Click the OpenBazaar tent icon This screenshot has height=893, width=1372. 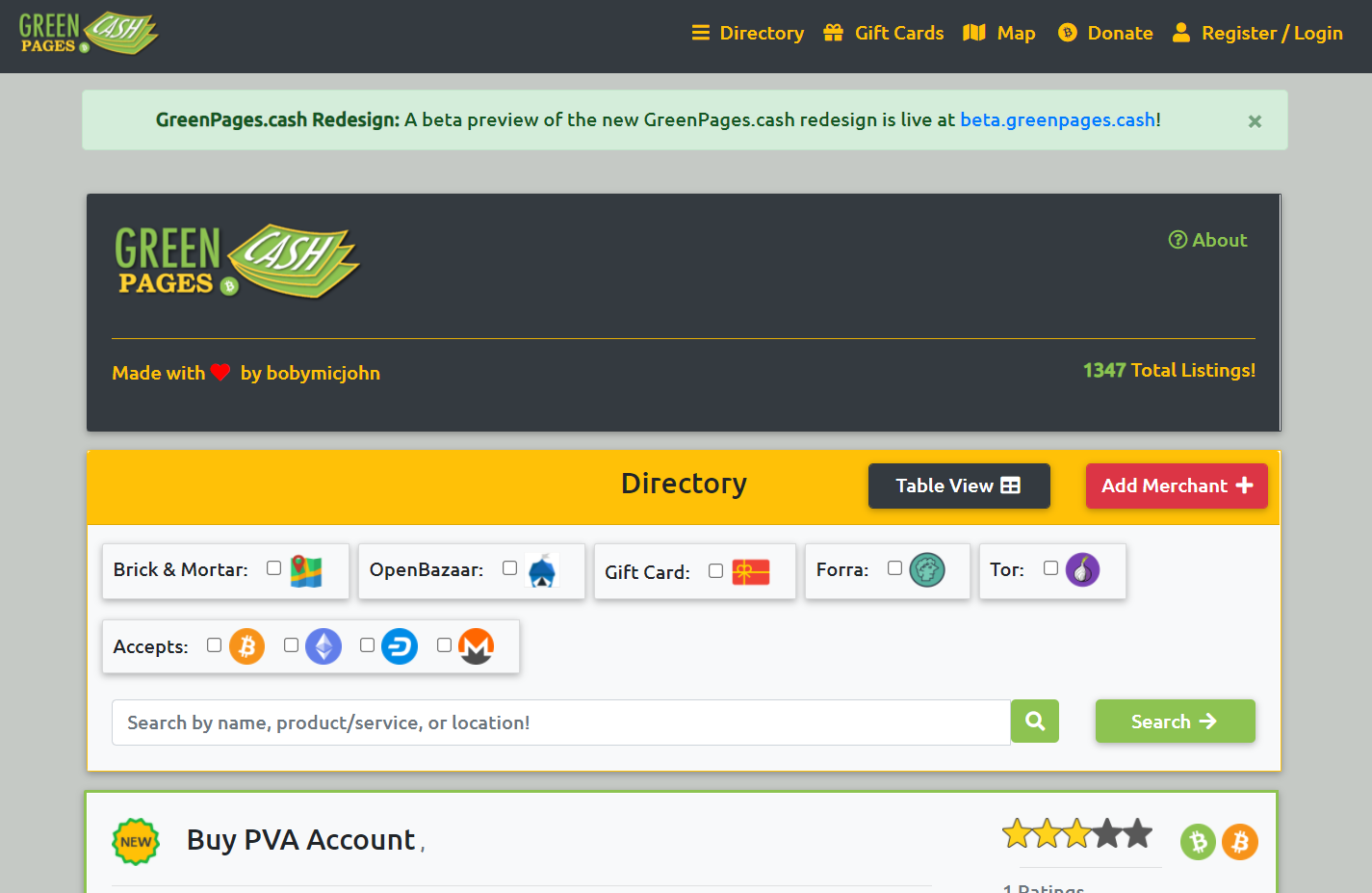pyautogui.click(x=543, y=571)
